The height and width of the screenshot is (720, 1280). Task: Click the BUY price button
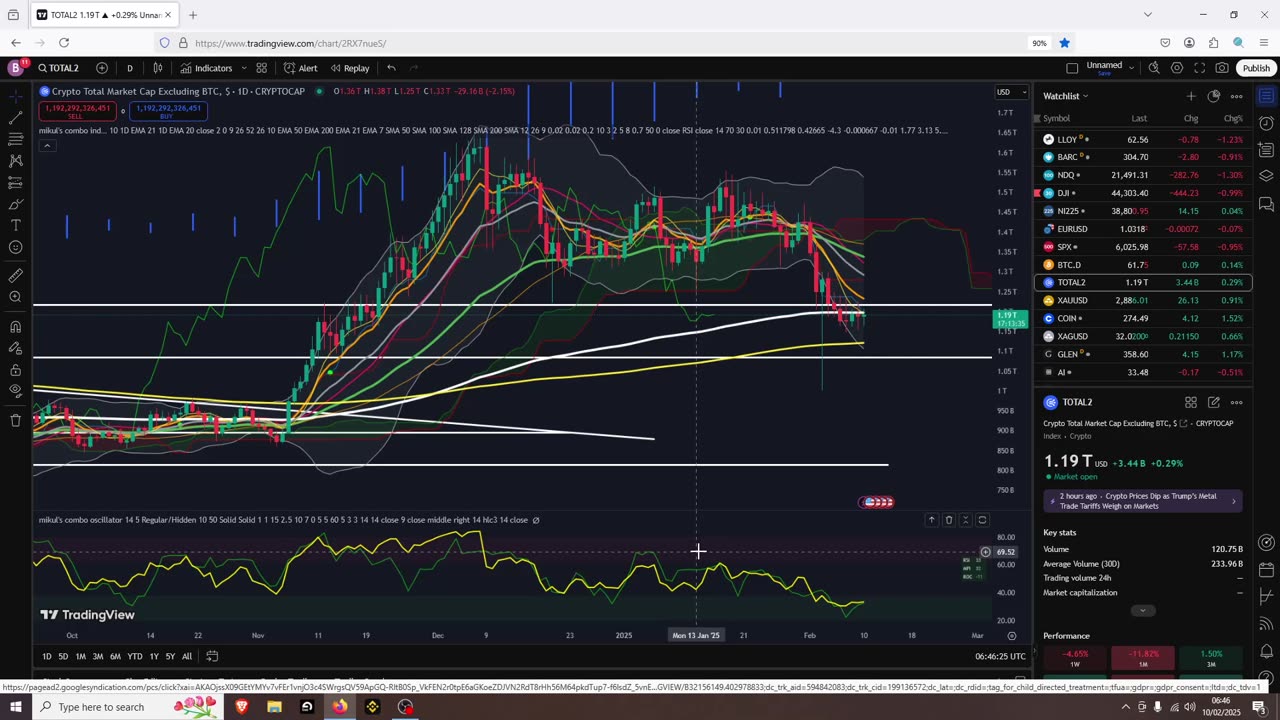pyautogui.click(x=168, y=111)
